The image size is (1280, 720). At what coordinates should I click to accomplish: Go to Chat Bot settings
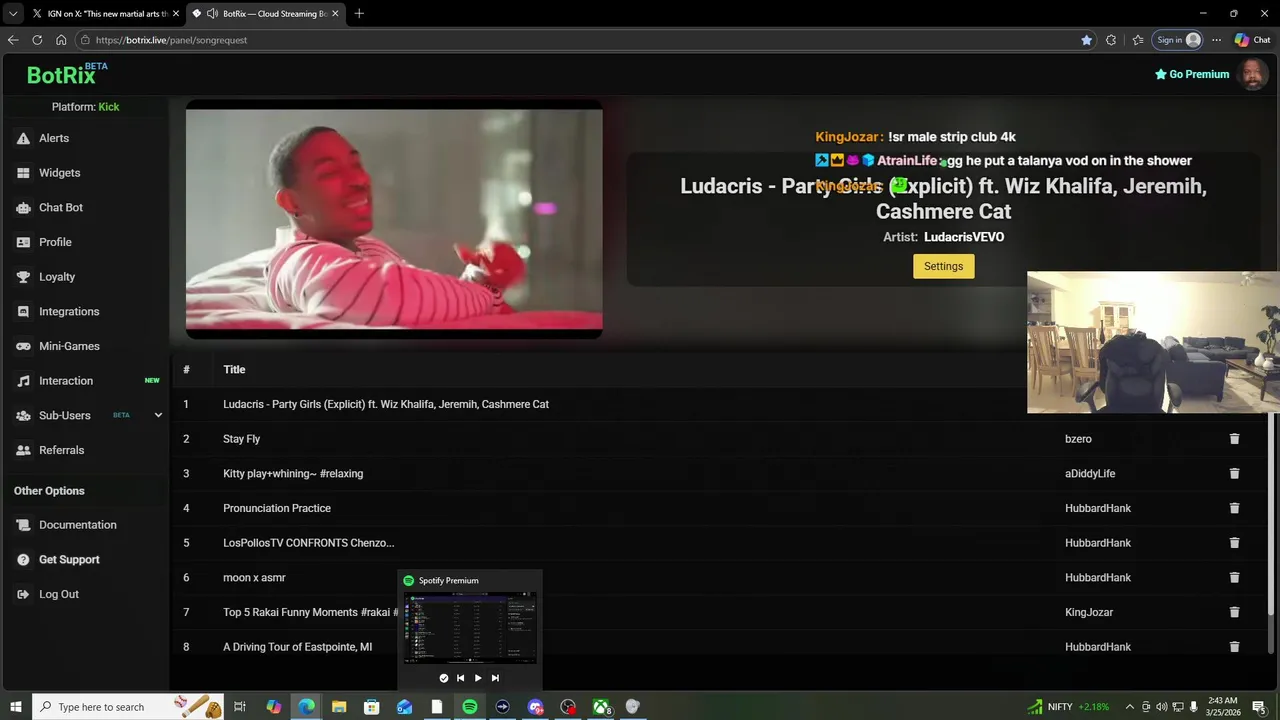61,207
